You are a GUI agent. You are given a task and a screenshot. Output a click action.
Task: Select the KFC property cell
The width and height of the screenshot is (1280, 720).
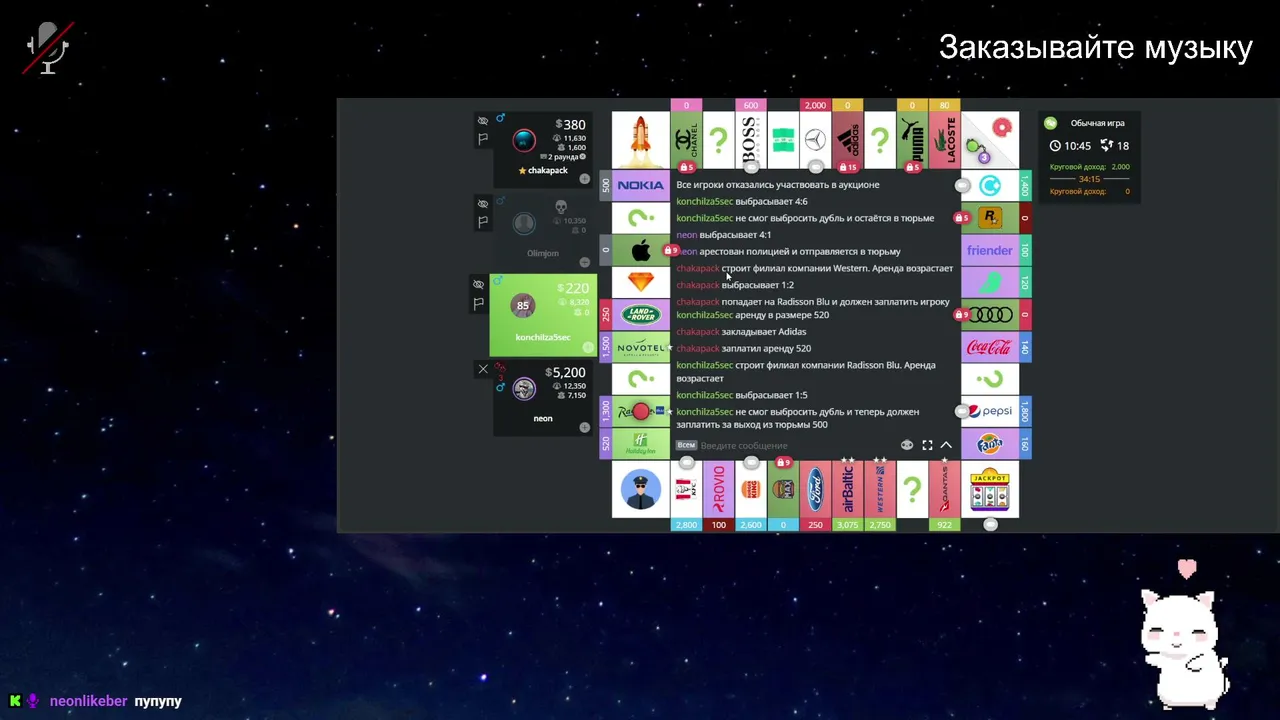[x=686, y=489]
